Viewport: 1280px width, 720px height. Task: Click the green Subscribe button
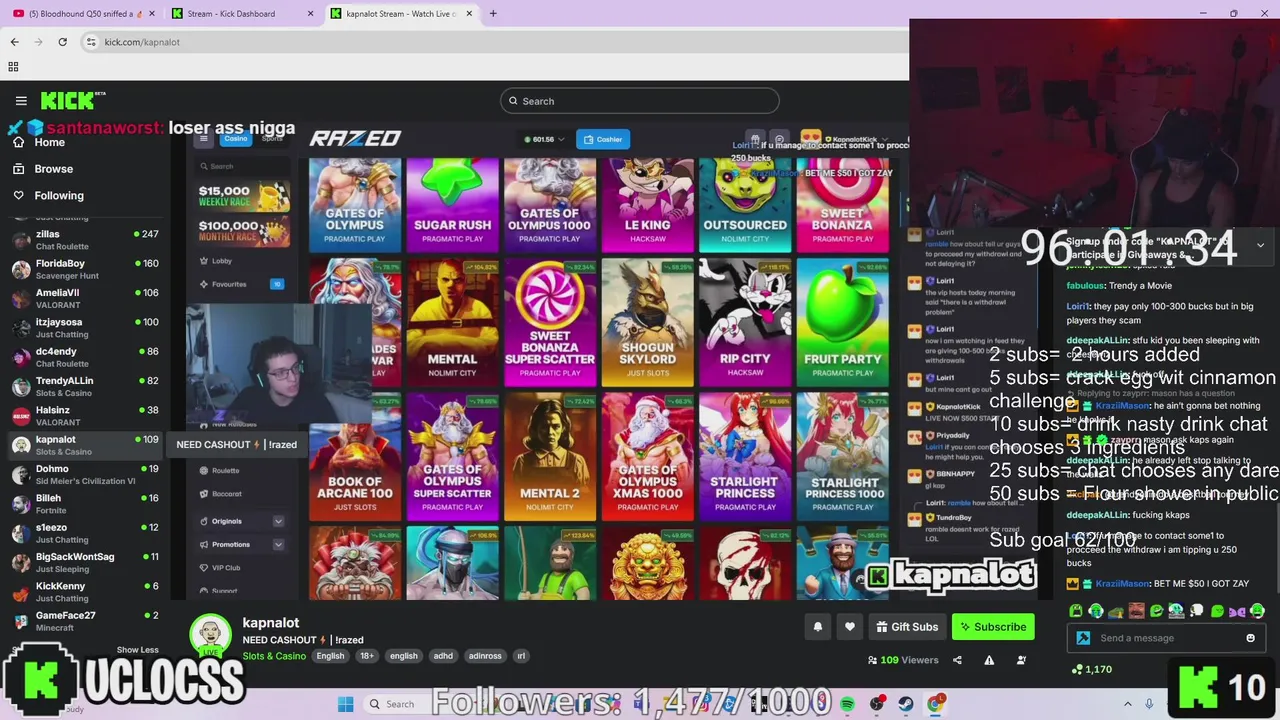tap(993, 627)
